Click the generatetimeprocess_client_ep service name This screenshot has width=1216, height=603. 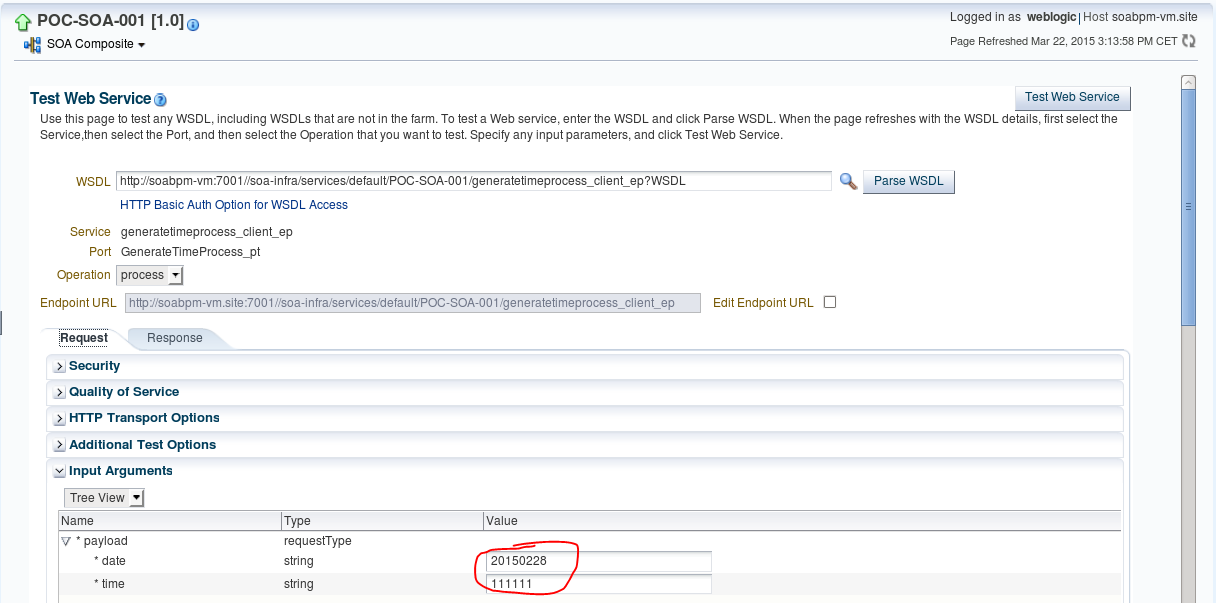[x=207, y=232]
